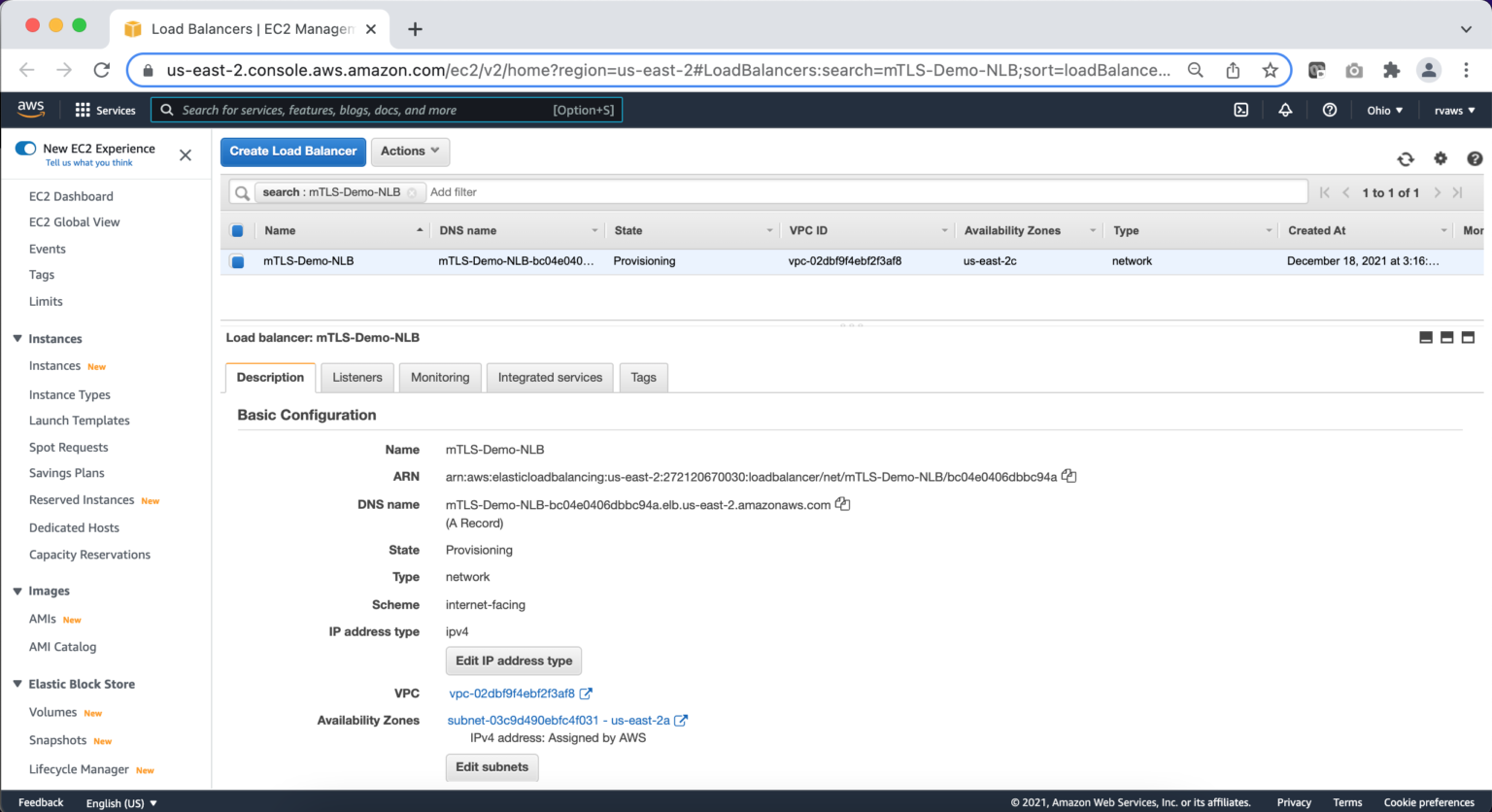Maximize details pane with last layout icon

[1468, 337]
